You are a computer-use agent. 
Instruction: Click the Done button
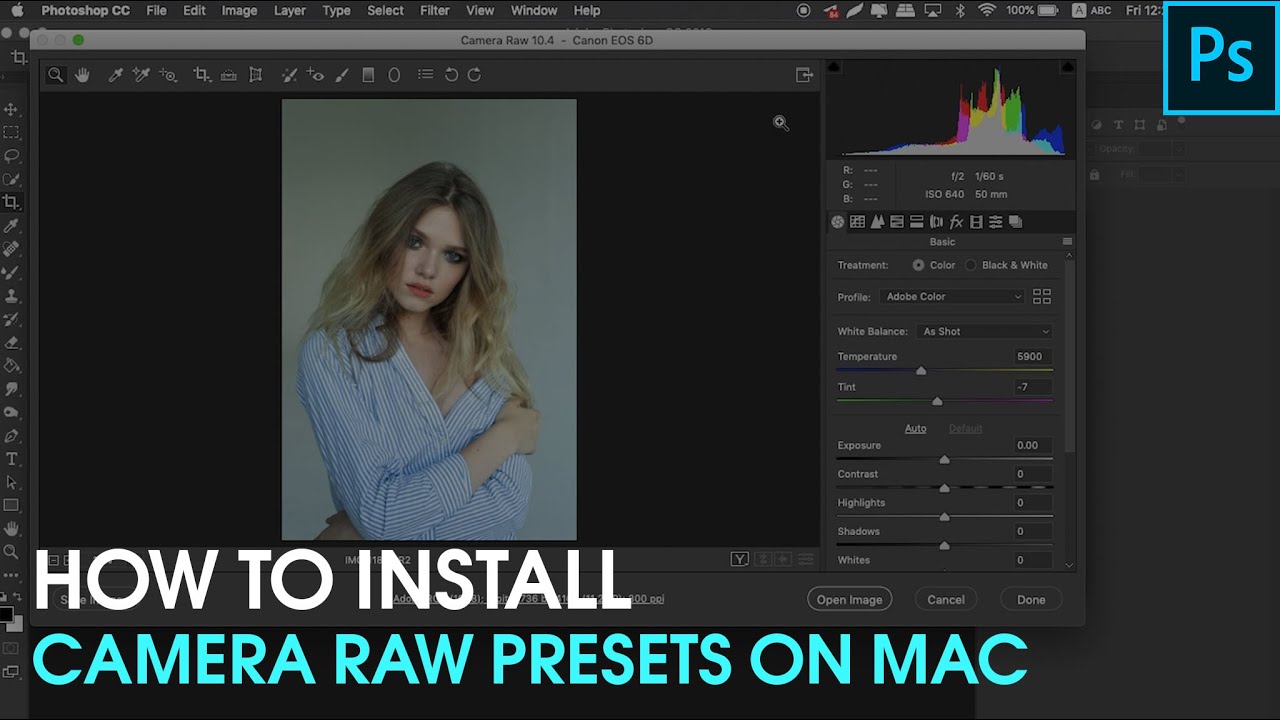click(x=1031, y=600)
